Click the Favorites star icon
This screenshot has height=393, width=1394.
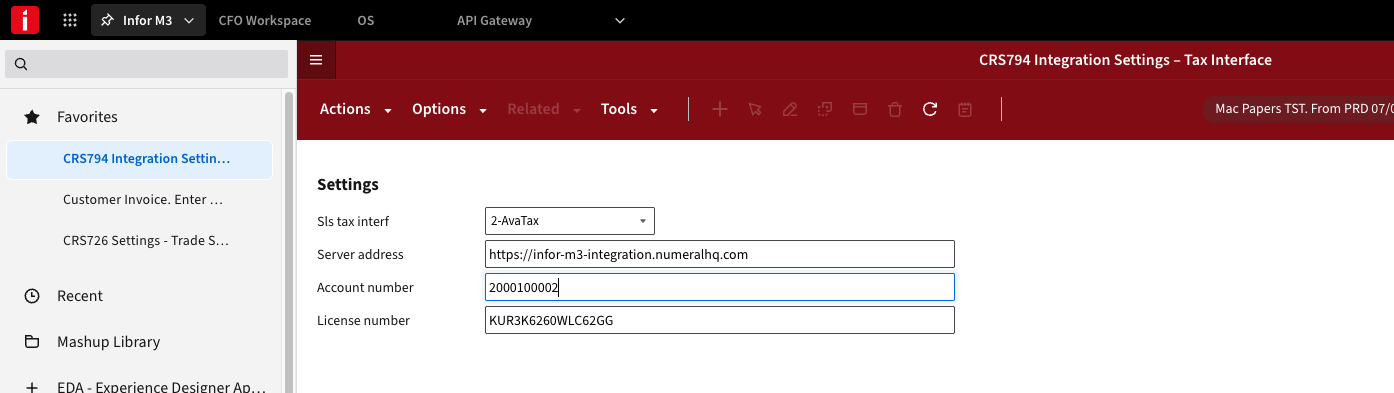[32, 117]
